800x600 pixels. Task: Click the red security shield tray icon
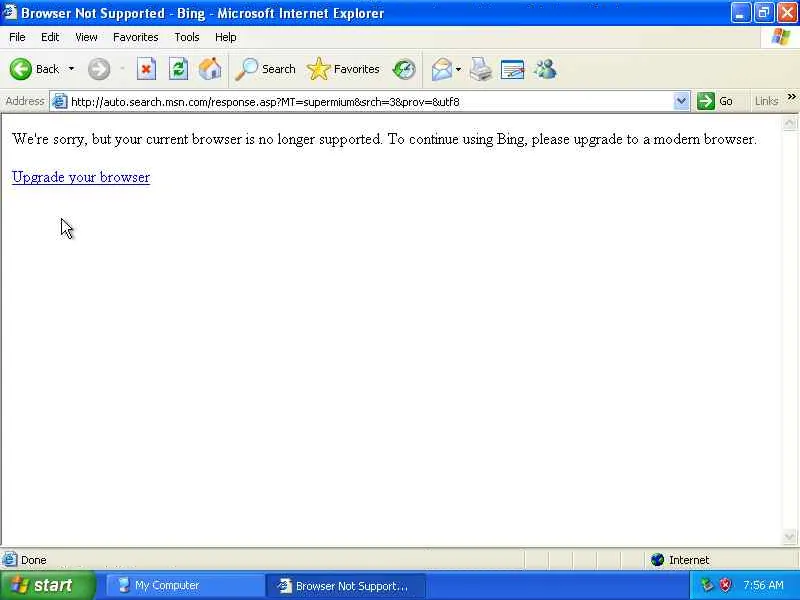725,585
